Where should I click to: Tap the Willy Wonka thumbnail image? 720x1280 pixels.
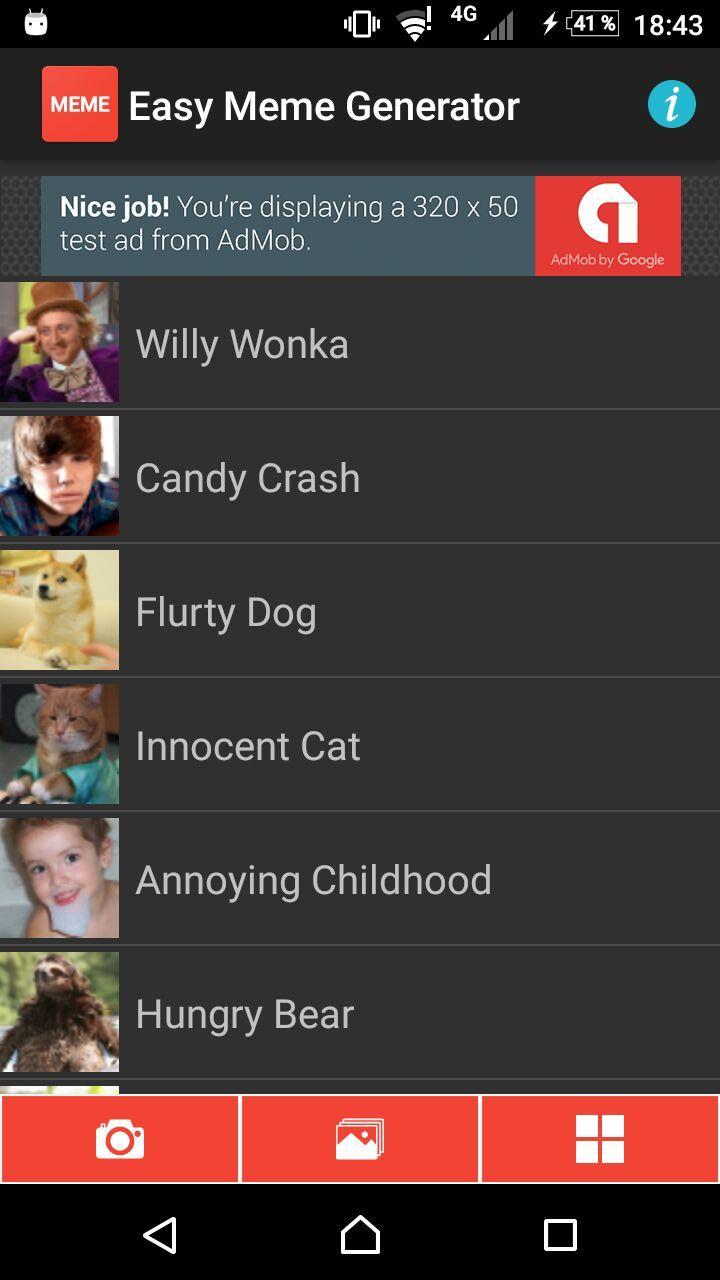pyautogui.click(x=59, y=342)
